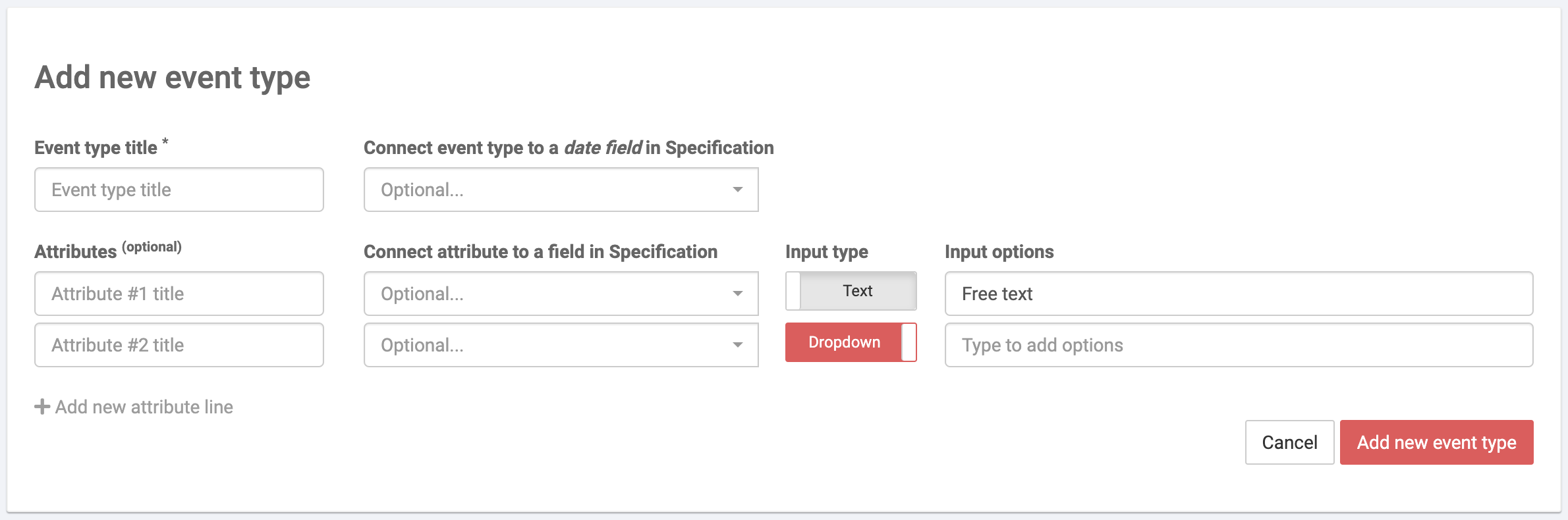The height and width of the screenshot is (520, 1568).
Task: Open the date field connection dropdown
Action: tap(560, 190)
